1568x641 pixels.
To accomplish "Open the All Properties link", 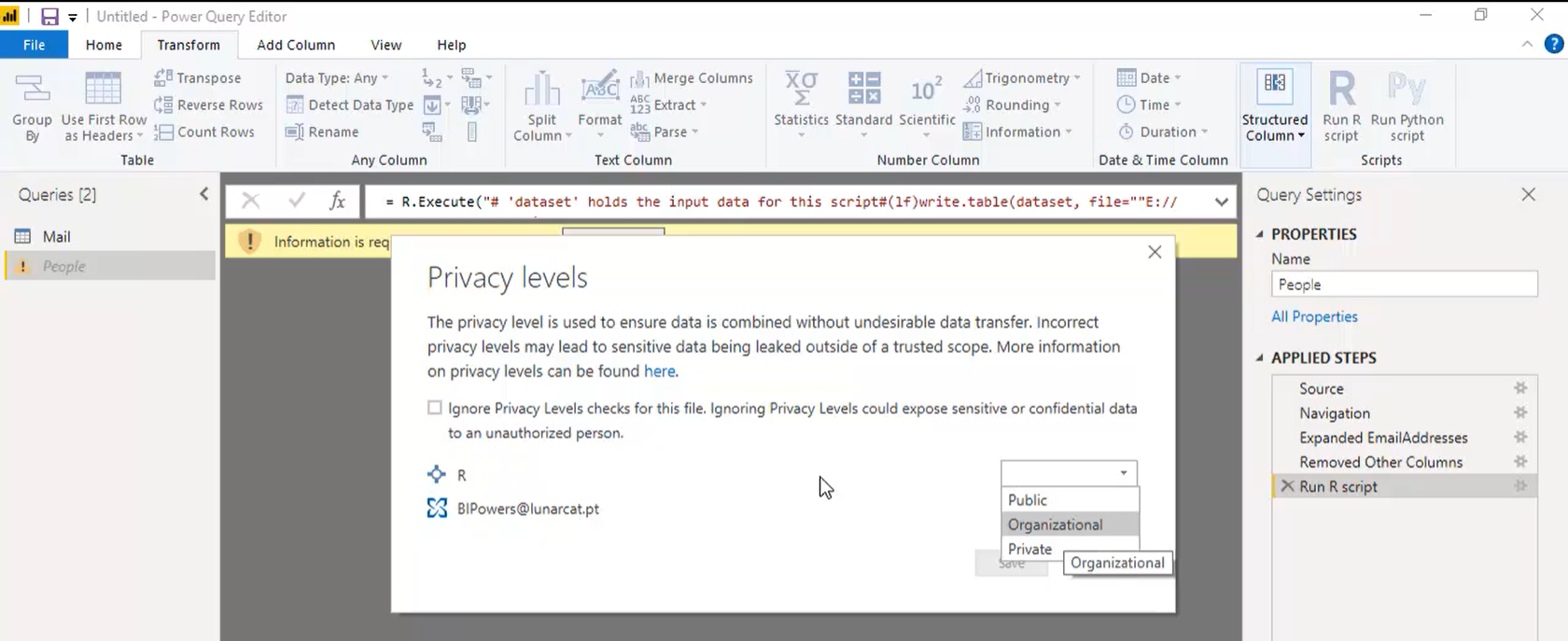I will pyautogui.click(x=1314, y=317).
